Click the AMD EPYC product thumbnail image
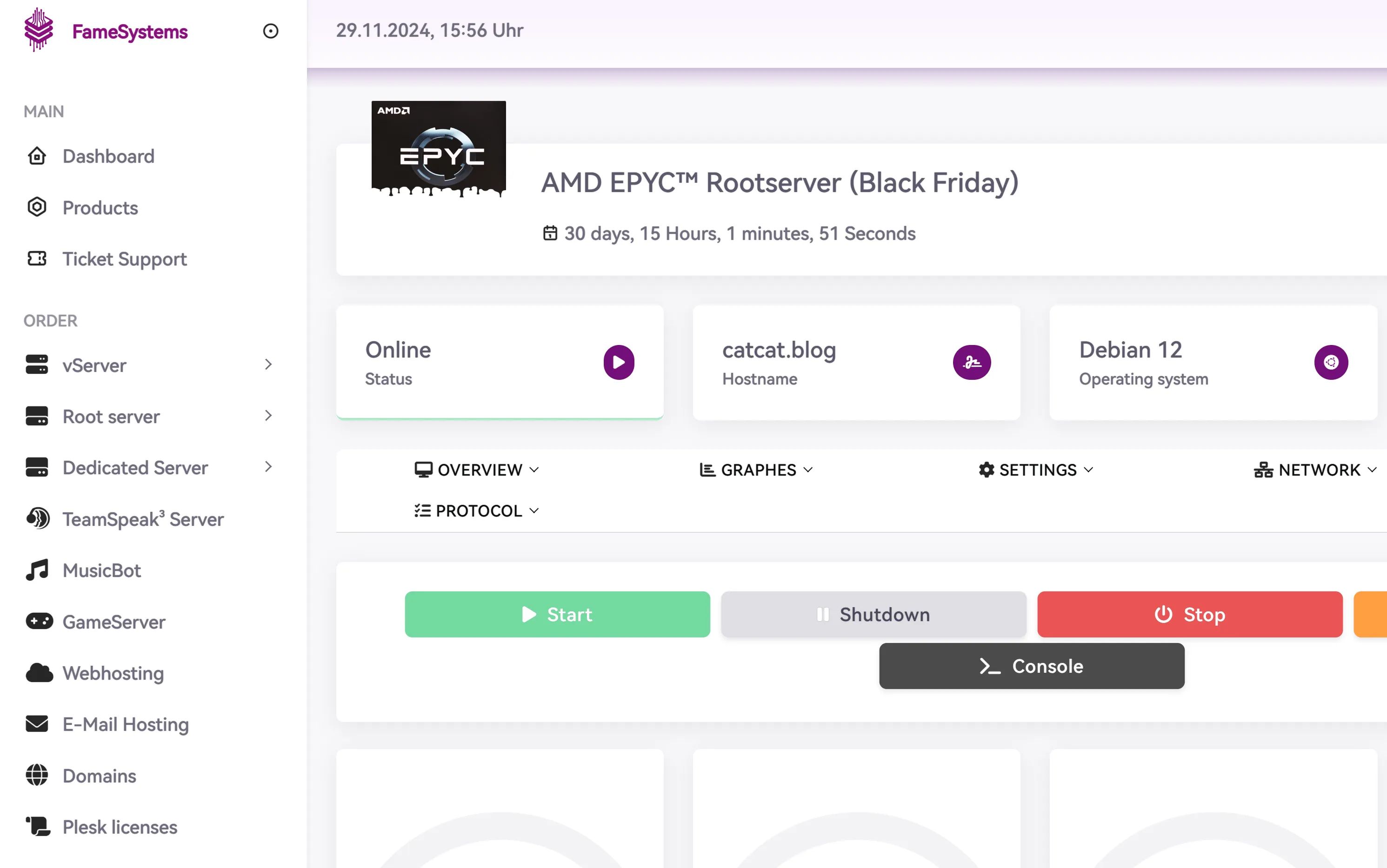1387x868 pixels. click(x=439, y=149)
